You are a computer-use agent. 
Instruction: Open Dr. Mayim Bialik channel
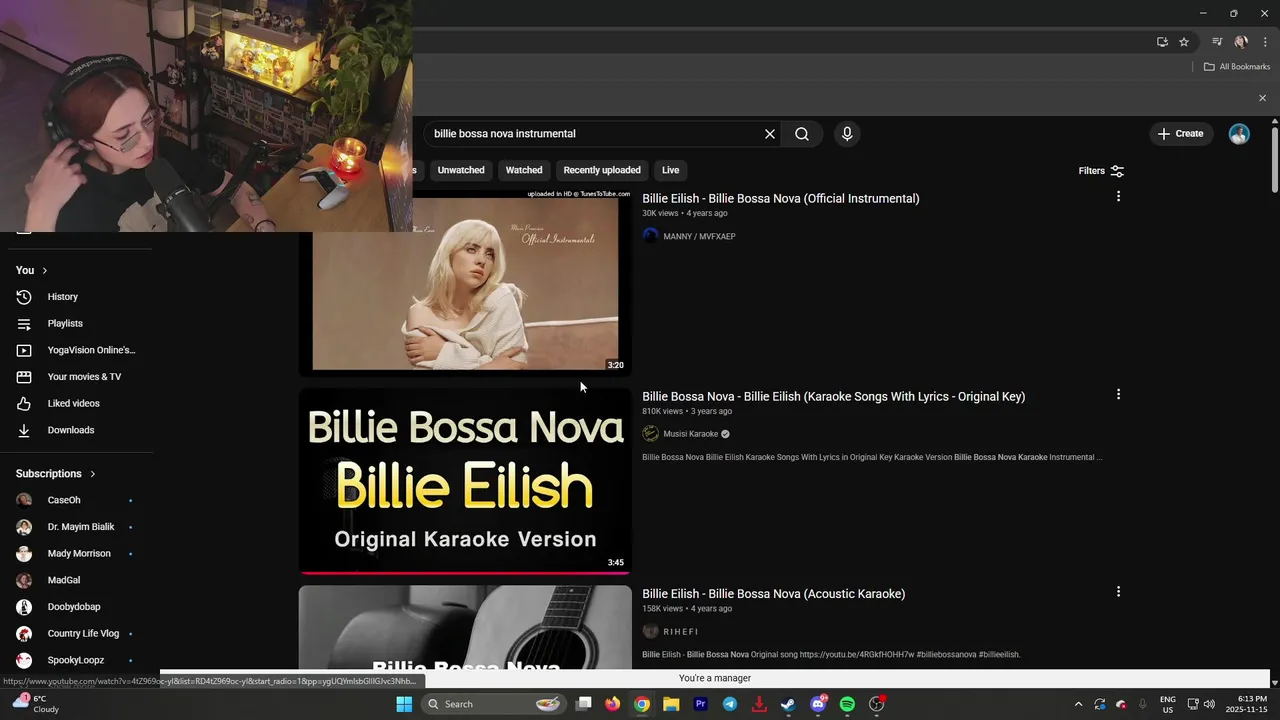point(76,527)
